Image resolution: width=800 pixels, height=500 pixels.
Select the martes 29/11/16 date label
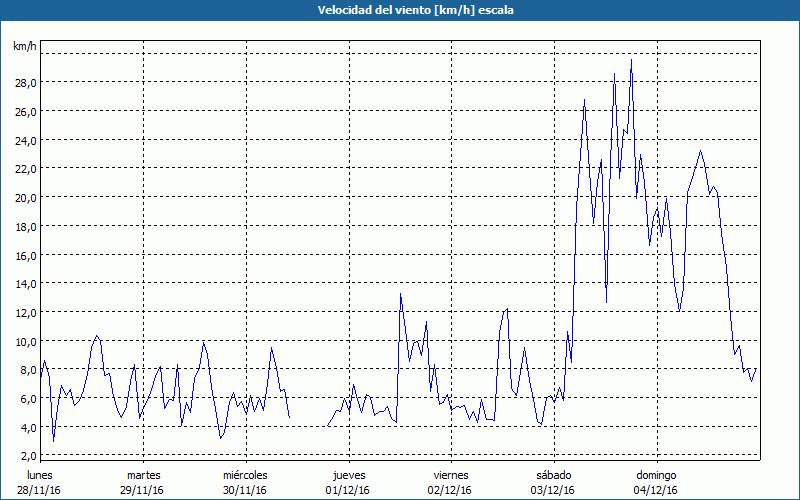[x=143, y=482]
